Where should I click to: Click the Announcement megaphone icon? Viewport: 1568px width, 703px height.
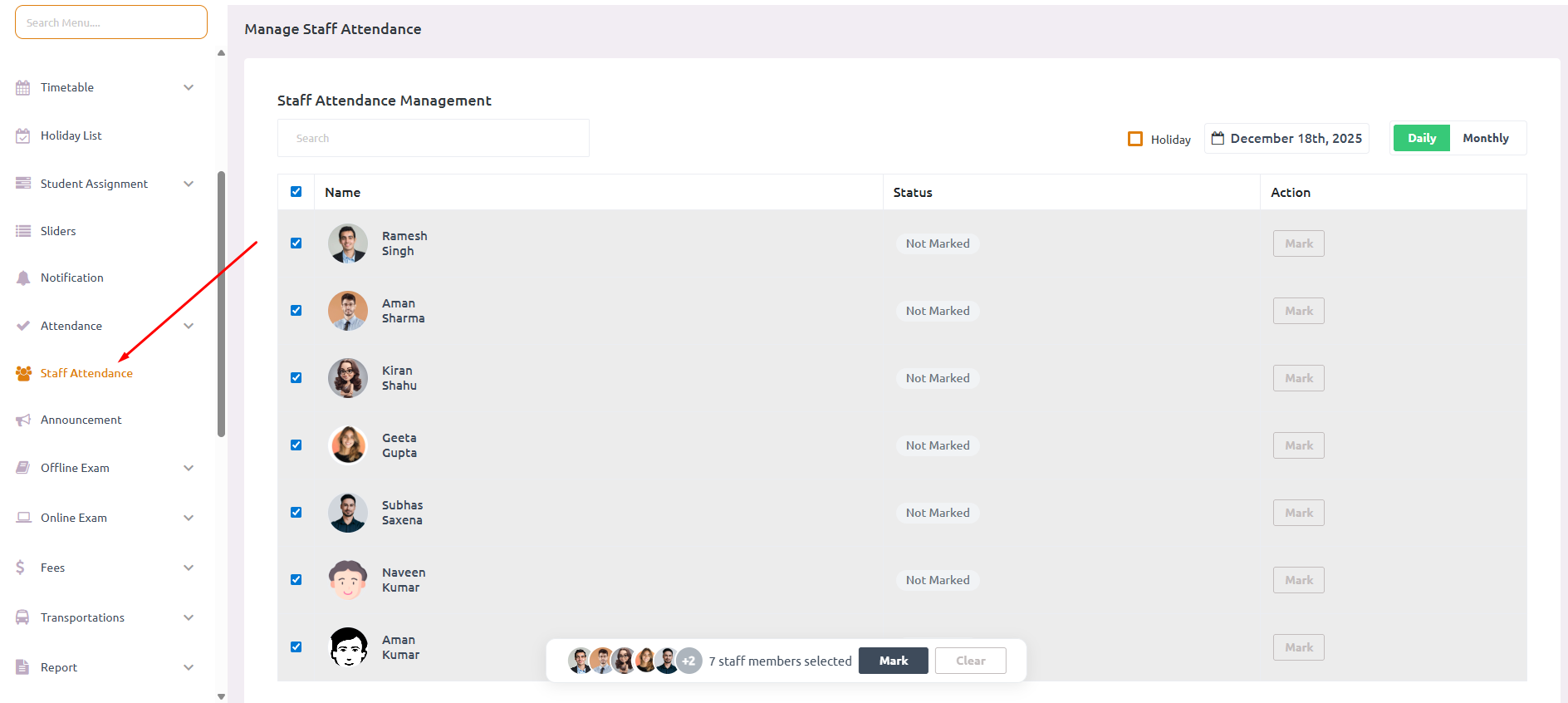coord(23,420)
